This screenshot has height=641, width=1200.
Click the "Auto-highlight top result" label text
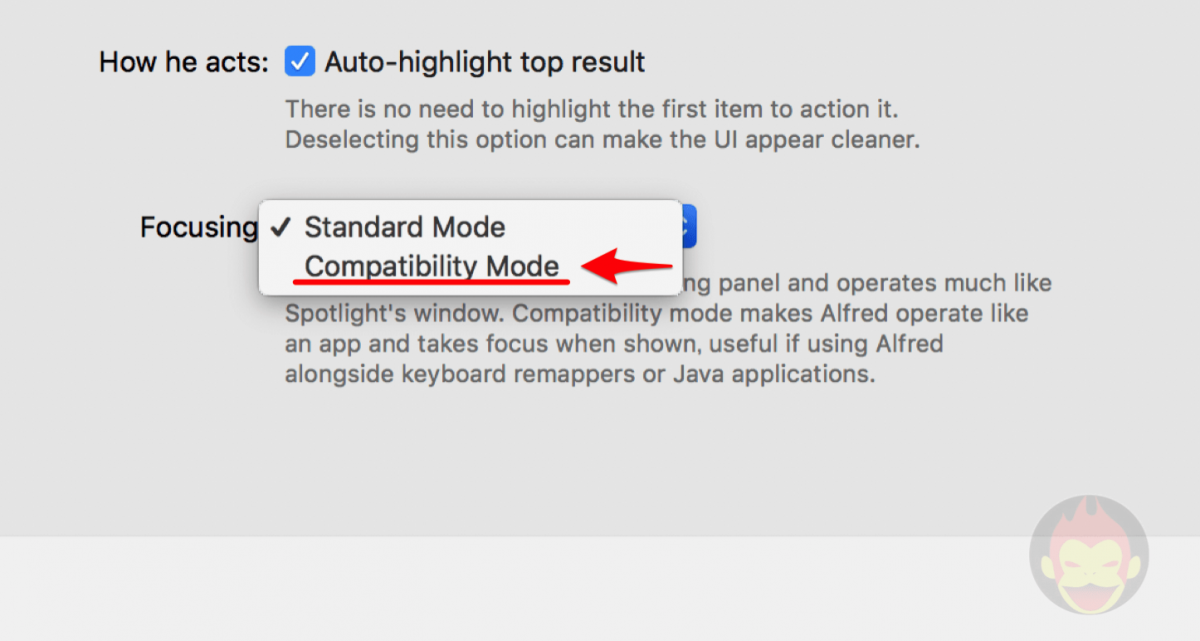[485, 62]
